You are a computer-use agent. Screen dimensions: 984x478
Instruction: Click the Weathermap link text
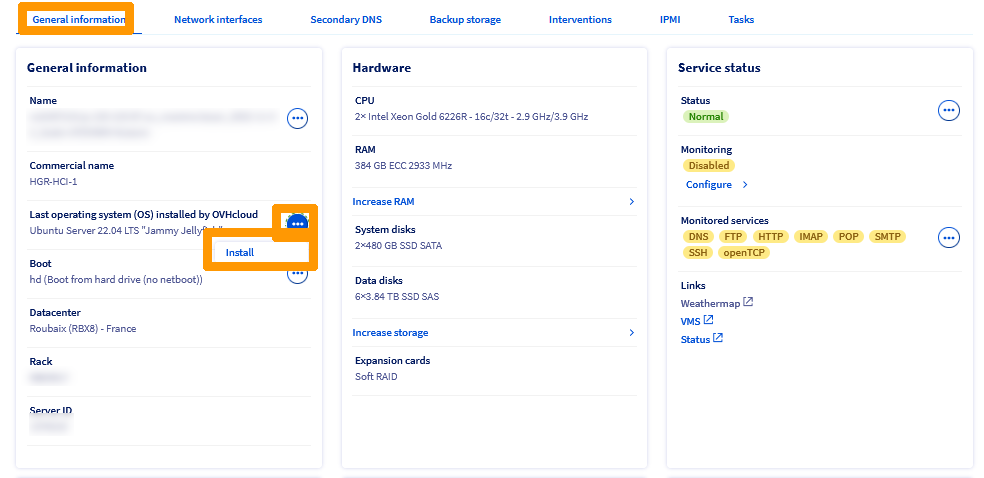710,303
